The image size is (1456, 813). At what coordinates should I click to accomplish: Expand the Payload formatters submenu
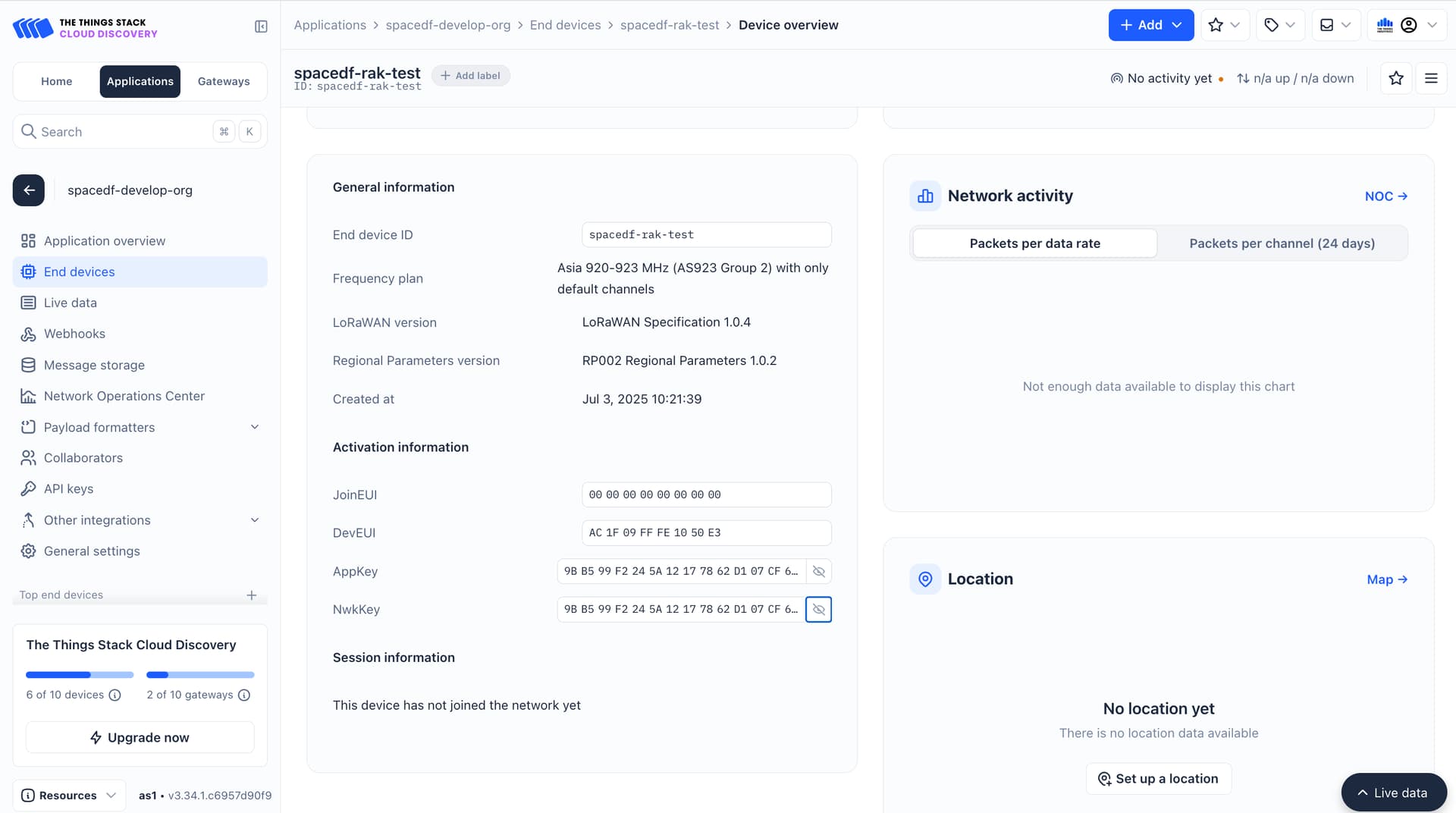point(255,427)
